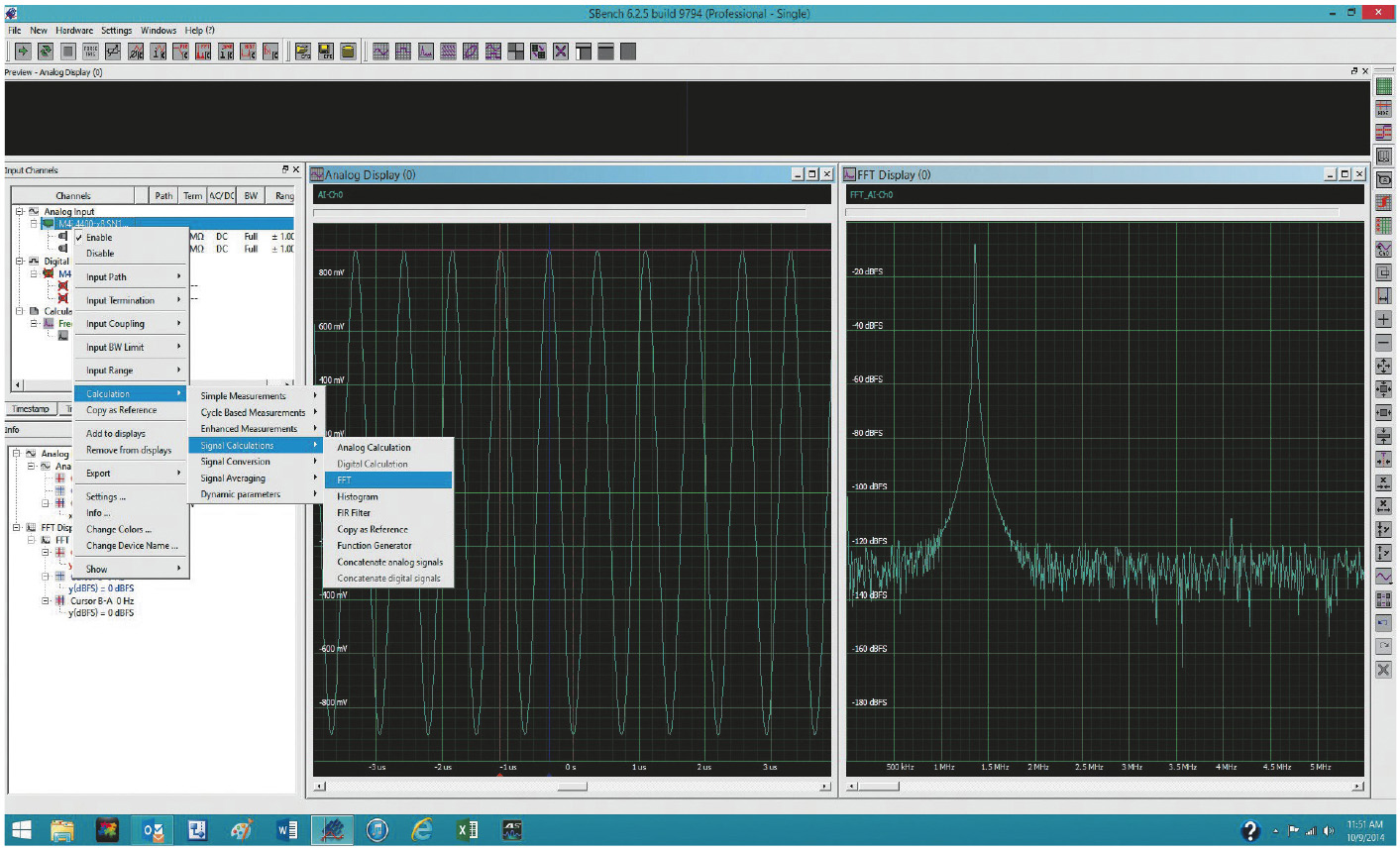Viewport: 1400px width, 851px height.
Task: Click the Save configuration disk icon
Action: click(326, 52)
